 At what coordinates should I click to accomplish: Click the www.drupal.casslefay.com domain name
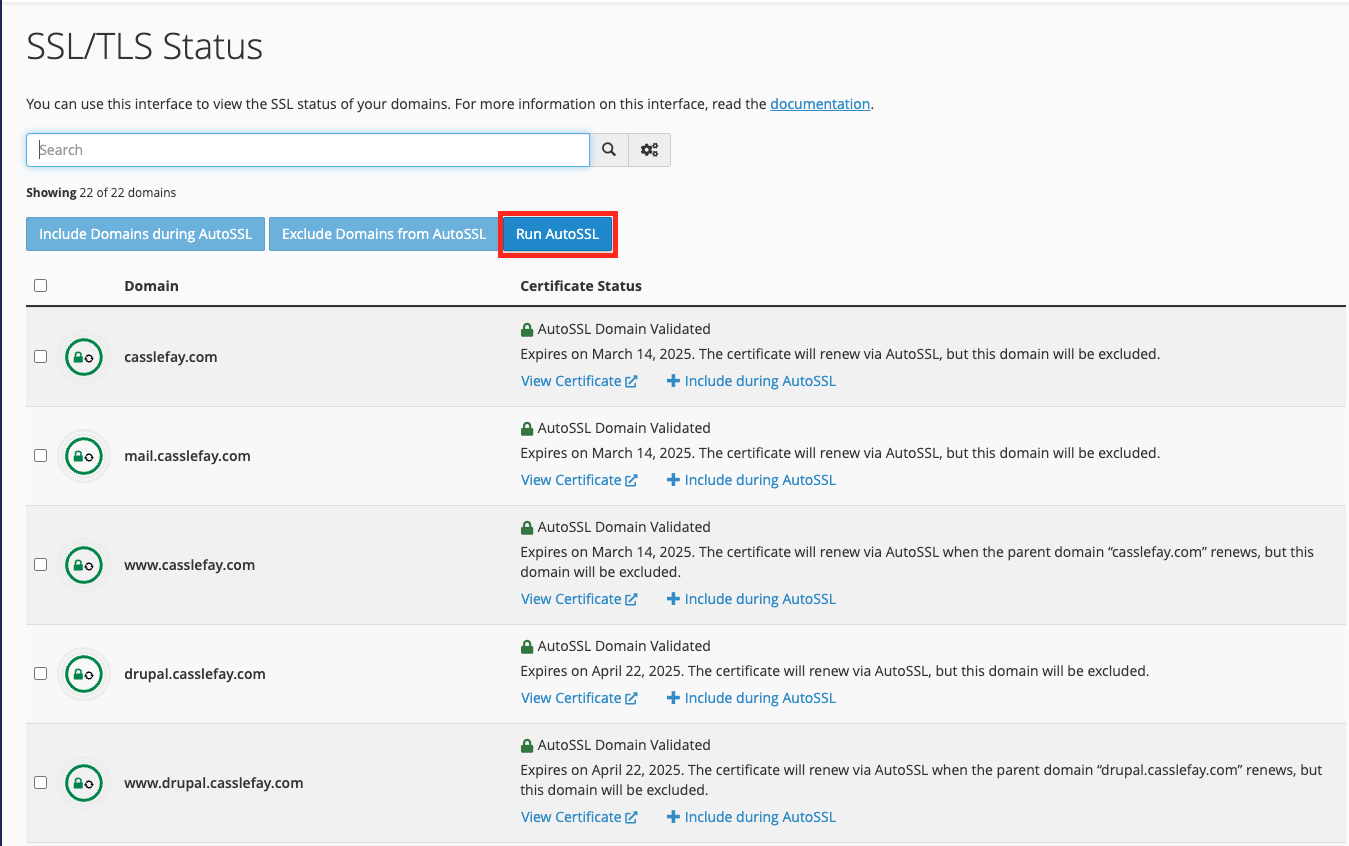(x=213, y=783)
